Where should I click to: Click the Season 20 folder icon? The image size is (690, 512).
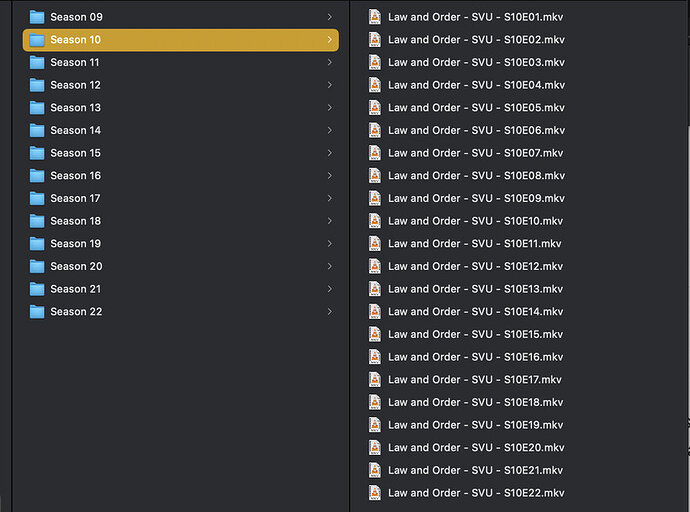(x=37, y=267)
